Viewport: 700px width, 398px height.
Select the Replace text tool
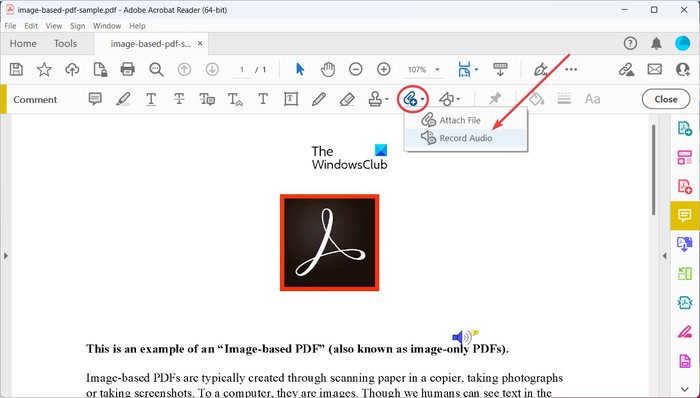[x=207, y=99]
